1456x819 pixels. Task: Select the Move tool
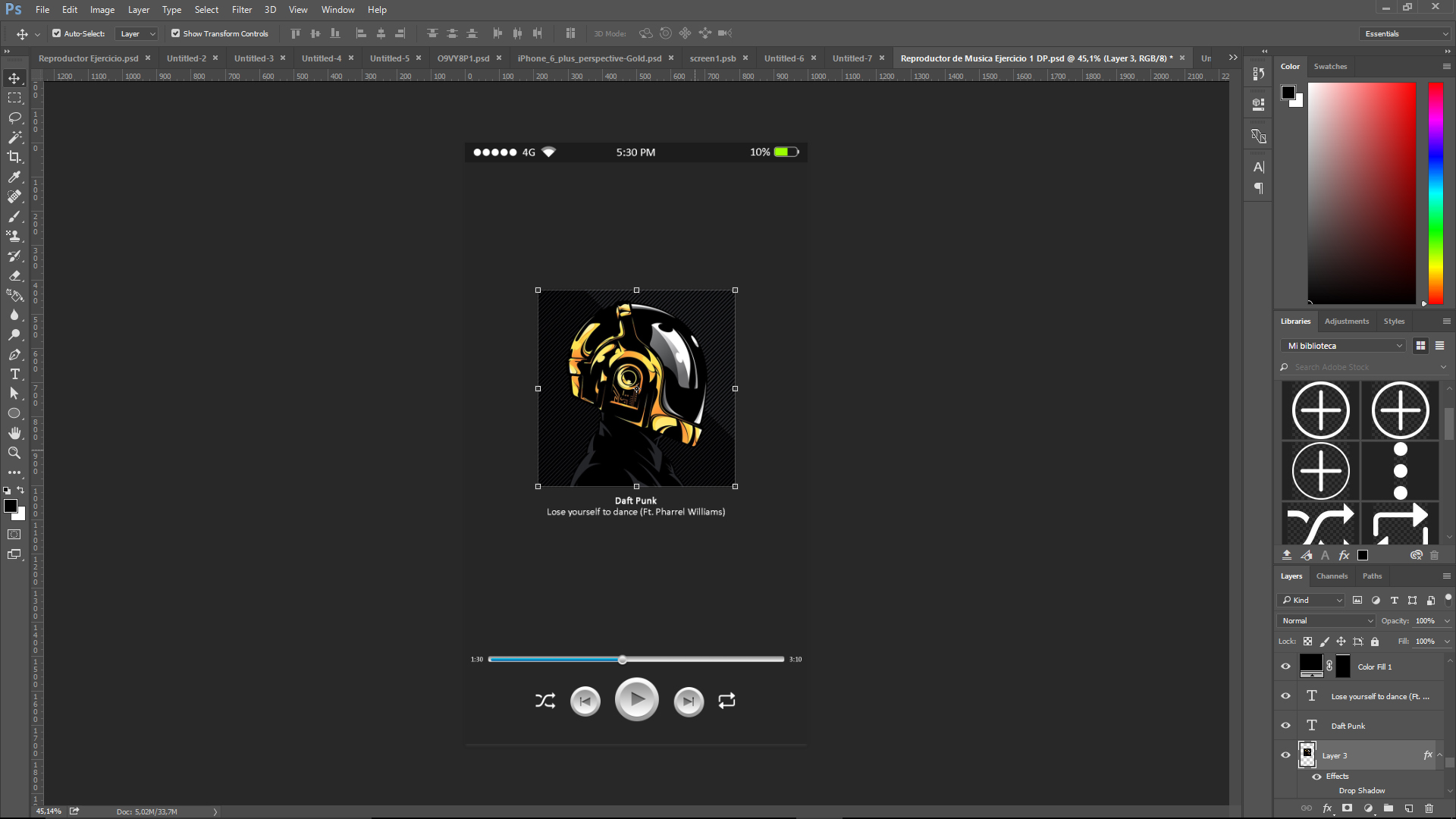pos(14,78)
